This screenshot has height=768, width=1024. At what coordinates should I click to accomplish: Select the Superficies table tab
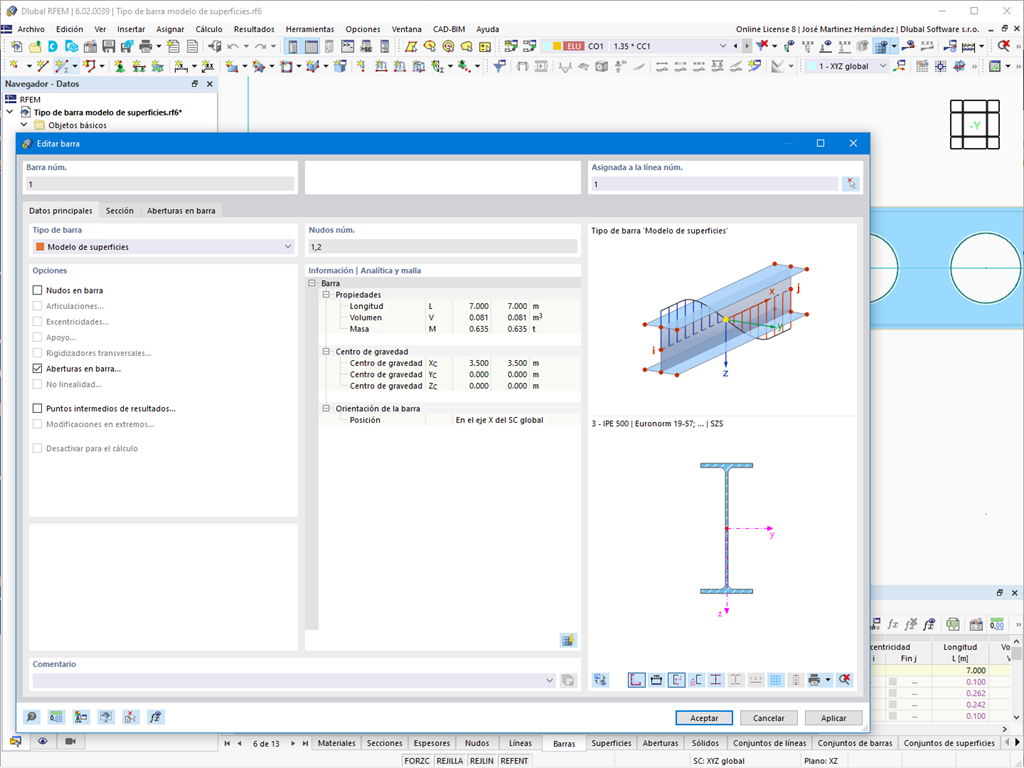click(611, 743)
